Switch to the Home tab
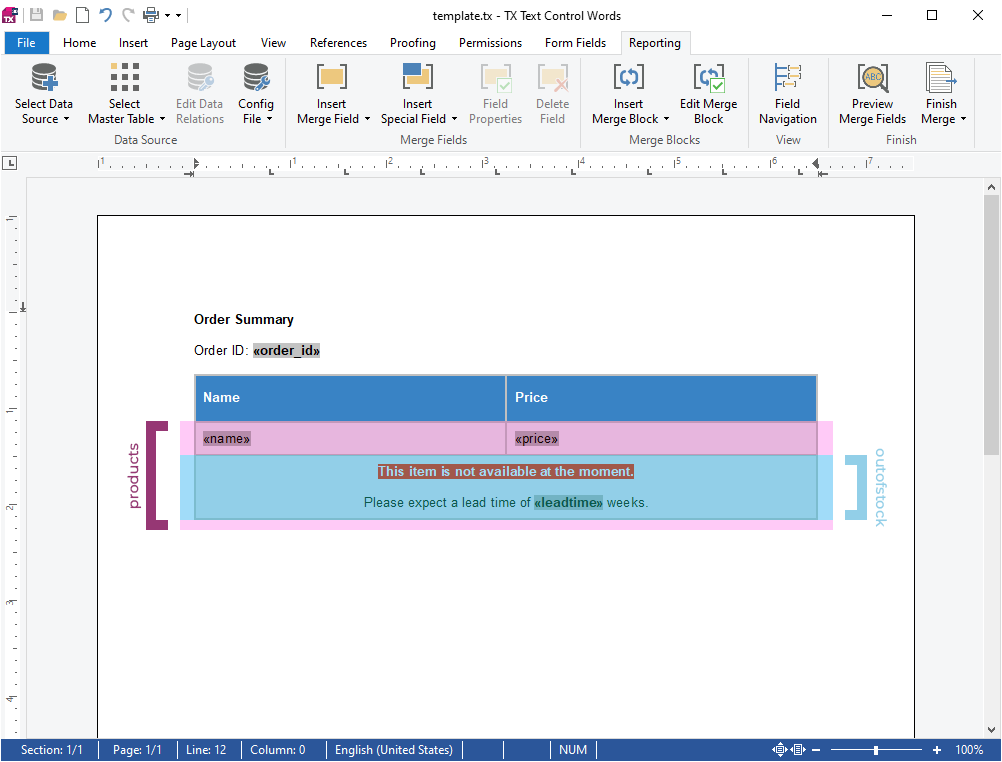This screenshot has height=762, width=1002. coord(79,43)
